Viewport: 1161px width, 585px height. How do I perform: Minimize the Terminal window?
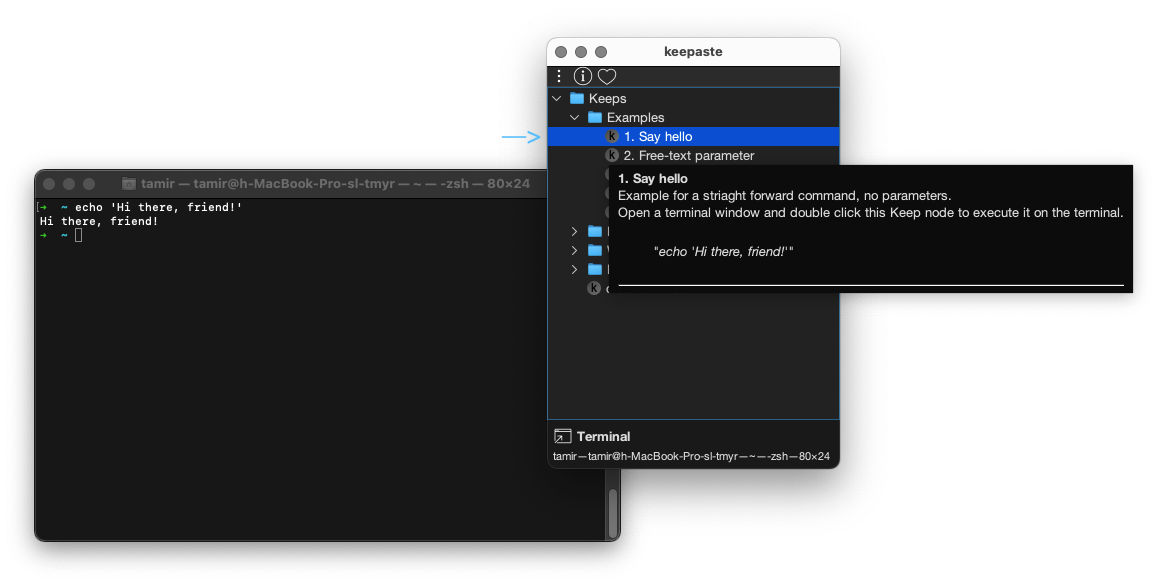(69, 184)
